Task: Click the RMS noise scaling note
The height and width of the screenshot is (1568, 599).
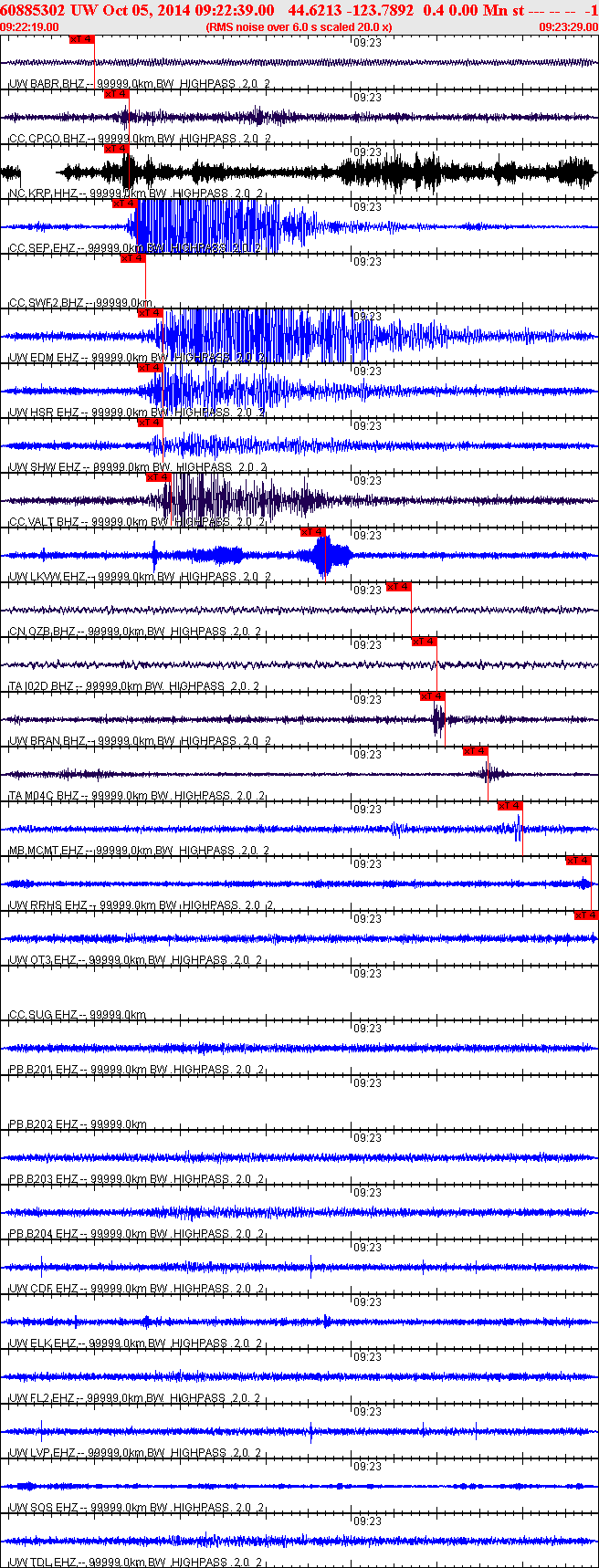Action: [x=299, y=27]
